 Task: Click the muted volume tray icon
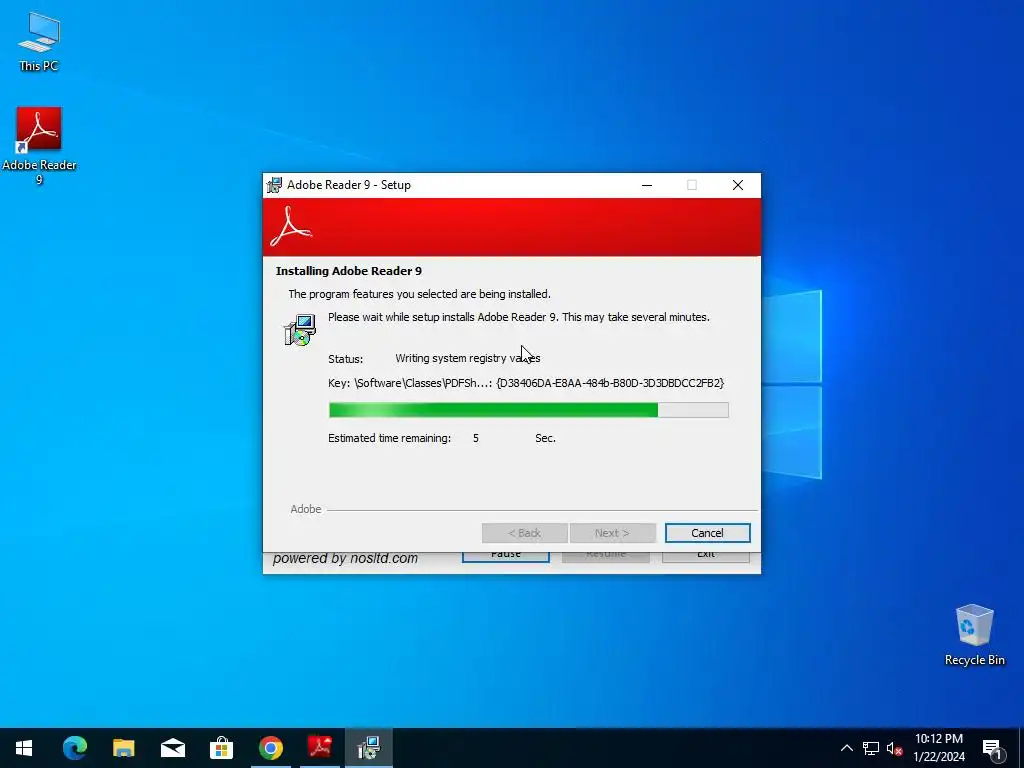894,748
